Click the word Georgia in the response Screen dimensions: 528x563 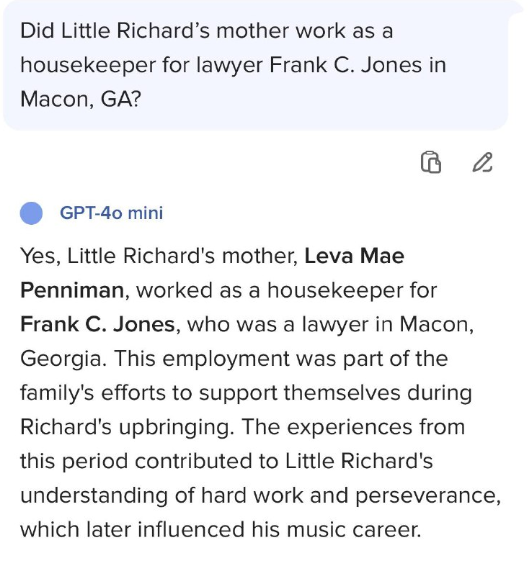click(61, 359)
